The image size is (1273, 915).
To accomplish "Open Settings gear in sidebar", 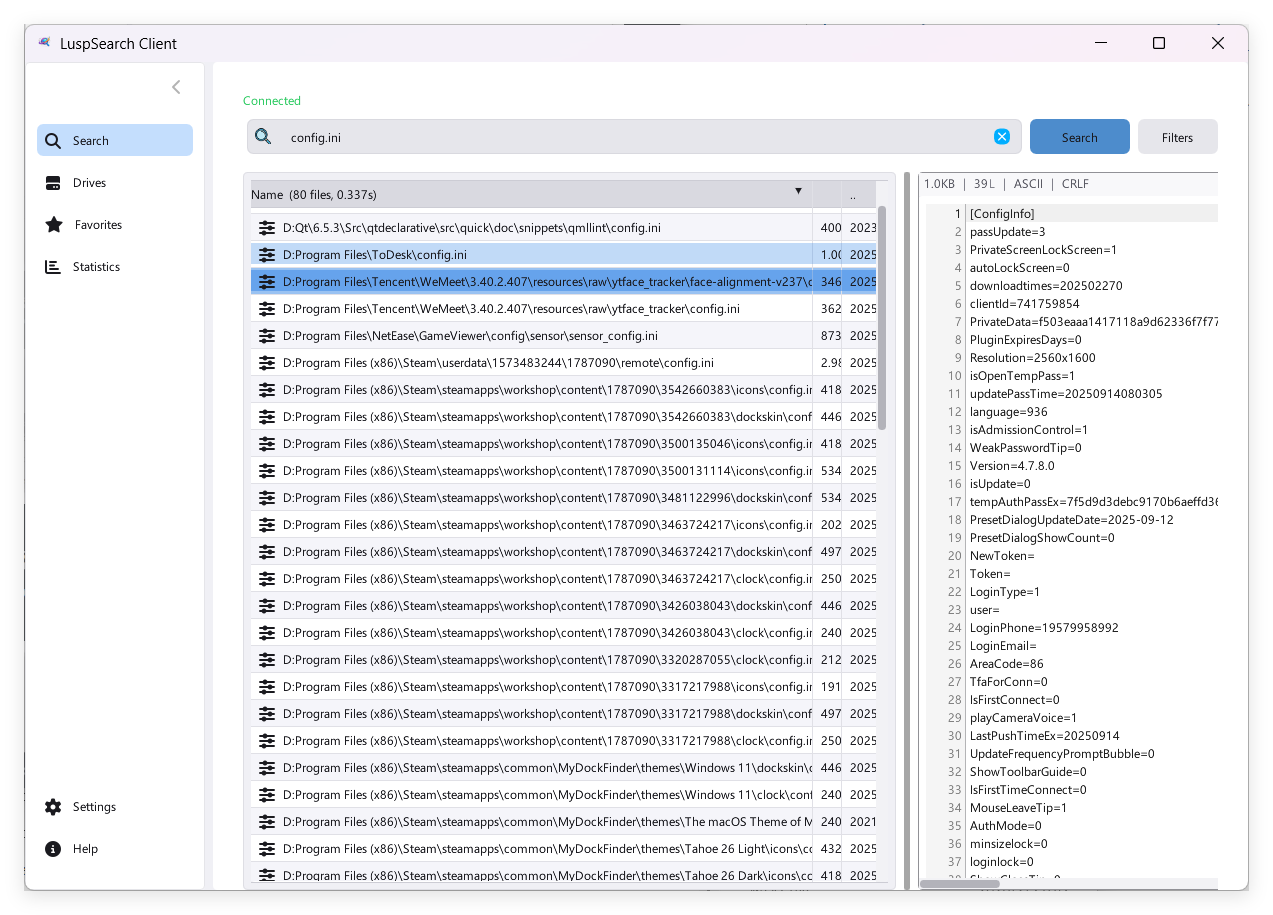I will pos(54,807).
